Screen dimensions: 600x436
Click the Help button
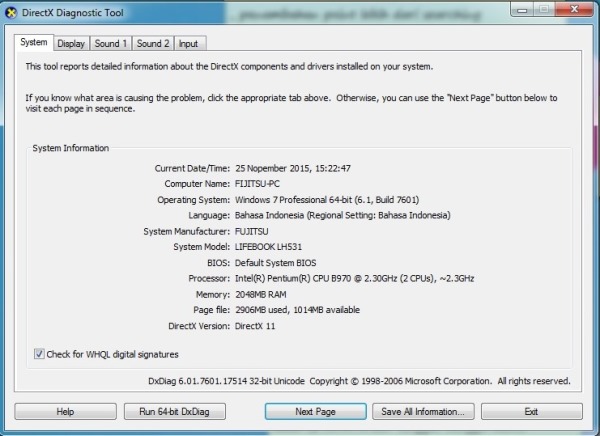coord(65,412)
